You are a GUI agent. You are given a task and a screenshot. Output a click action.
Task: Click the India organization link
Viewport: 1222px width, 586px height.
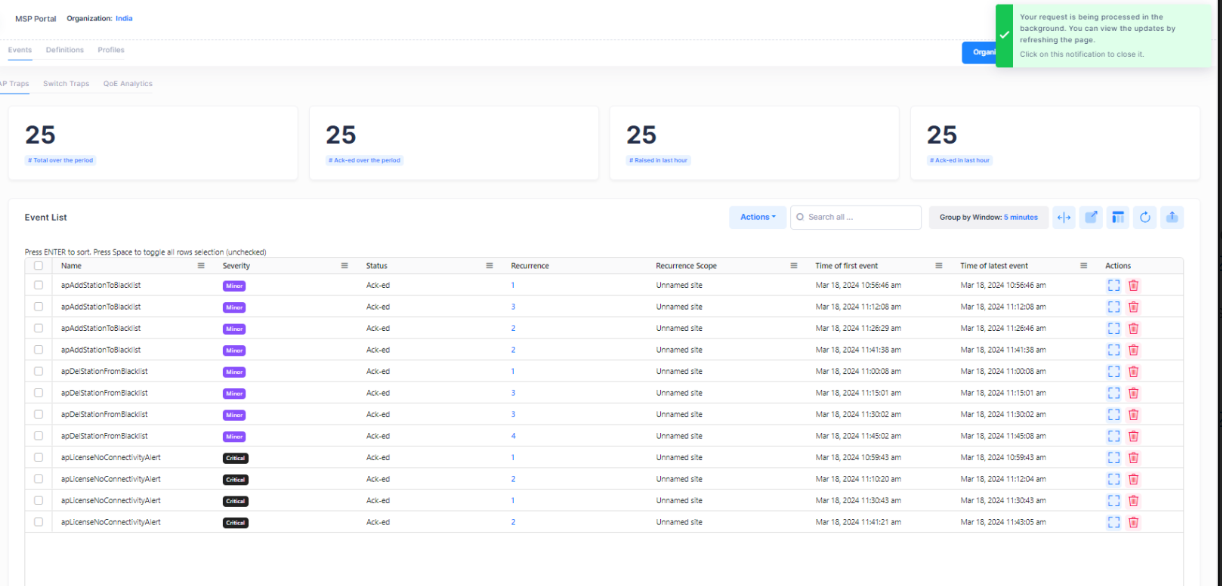point(124,18)
